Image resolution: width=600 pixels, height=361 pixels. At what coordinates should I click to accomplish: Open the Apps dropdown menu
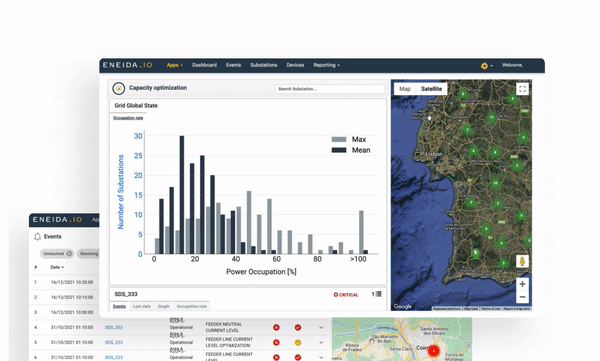click(174, 65)
